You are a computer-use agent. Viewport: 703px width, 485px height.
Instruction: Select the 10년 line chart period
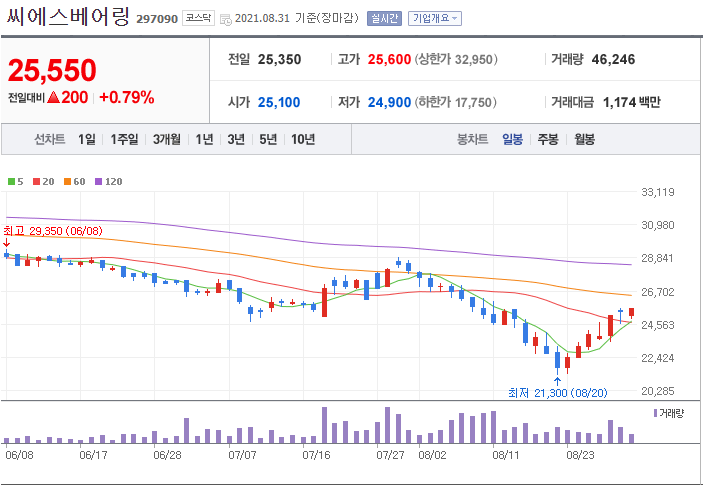tap(303, 139)
